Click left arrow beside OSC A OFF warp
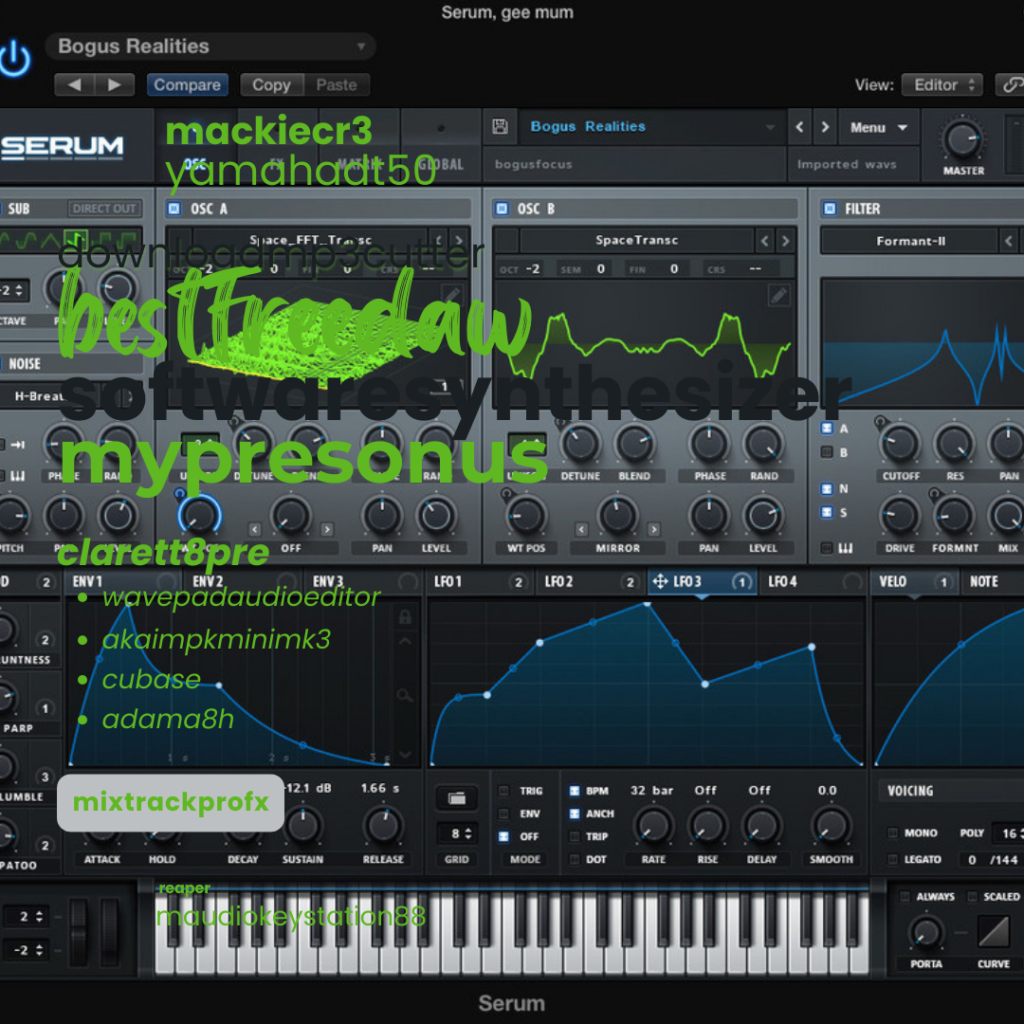This screenshot has height=1024, width=1024. coord(255,529)
